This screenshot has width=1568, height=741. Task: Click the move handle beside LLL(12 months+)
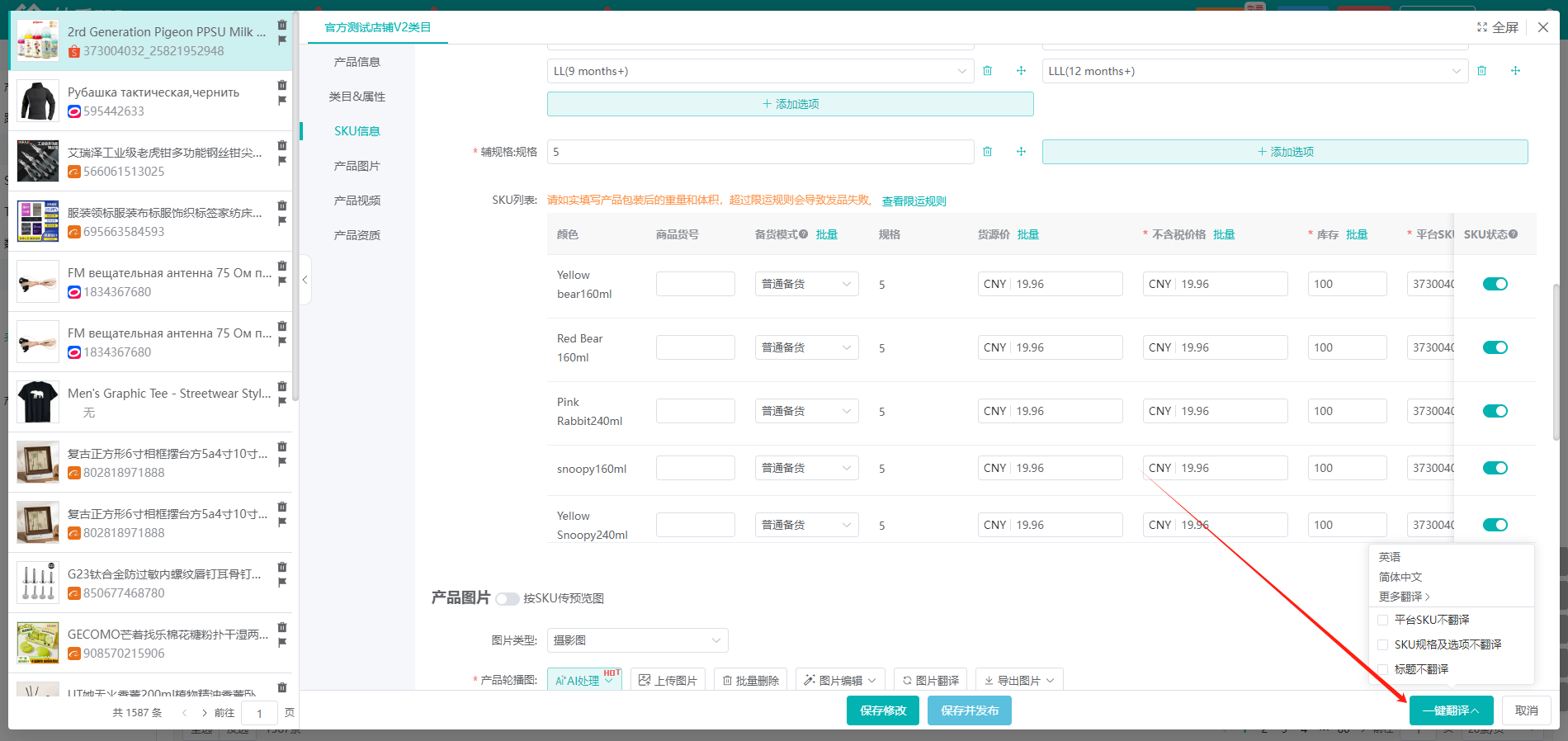[1515, 71]
